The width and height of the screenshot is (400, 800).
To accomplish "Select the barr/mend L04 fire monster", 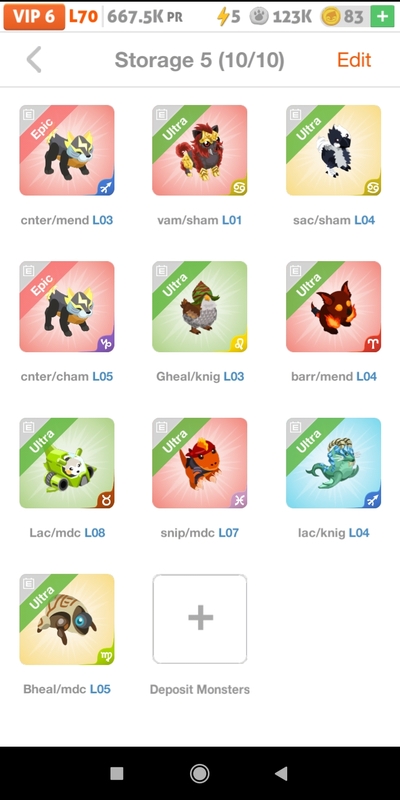I will [x=334, y=307].
